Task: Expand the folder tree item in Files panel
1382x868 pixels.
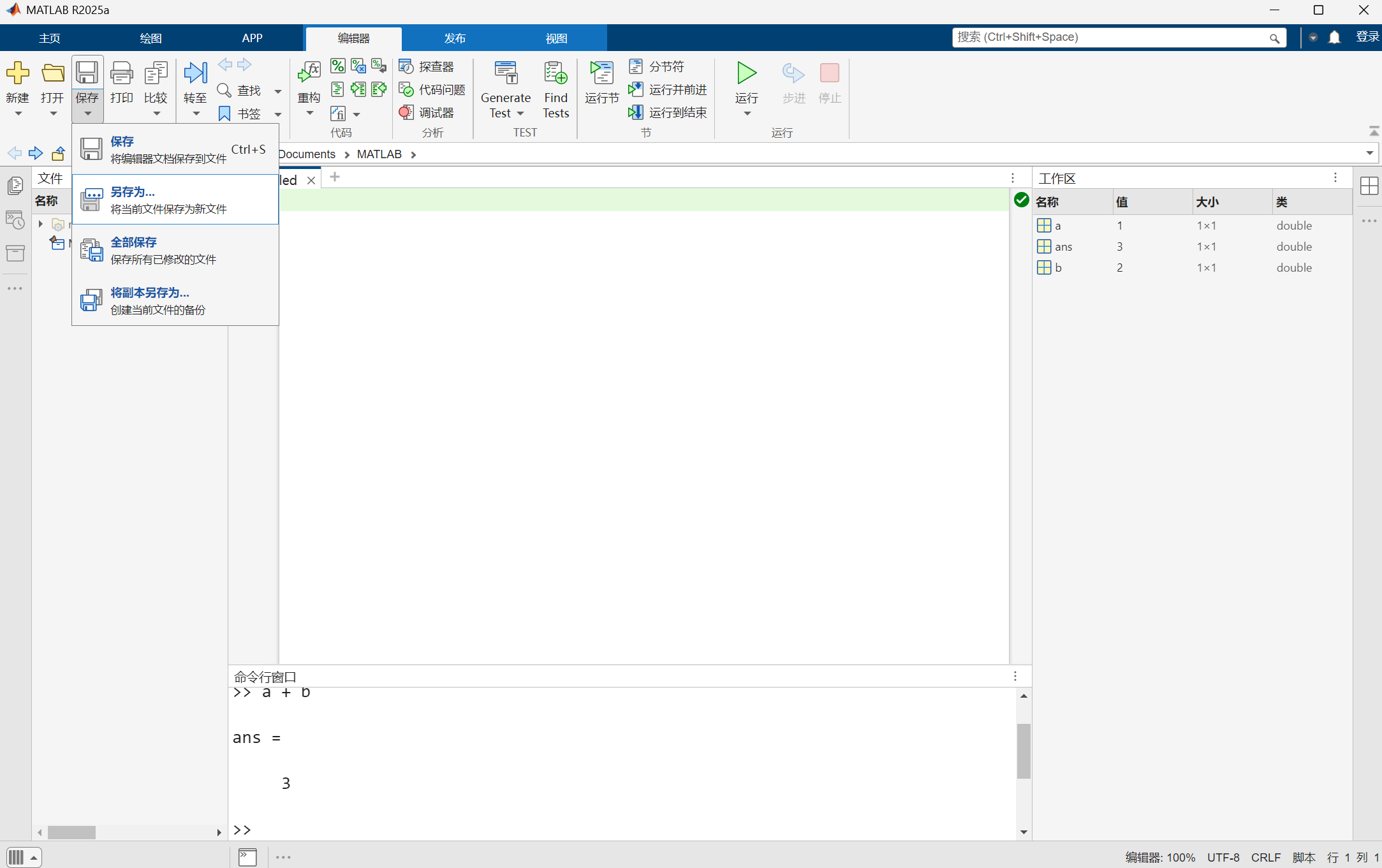Action: pyautogui.click(x=41, y=224)
